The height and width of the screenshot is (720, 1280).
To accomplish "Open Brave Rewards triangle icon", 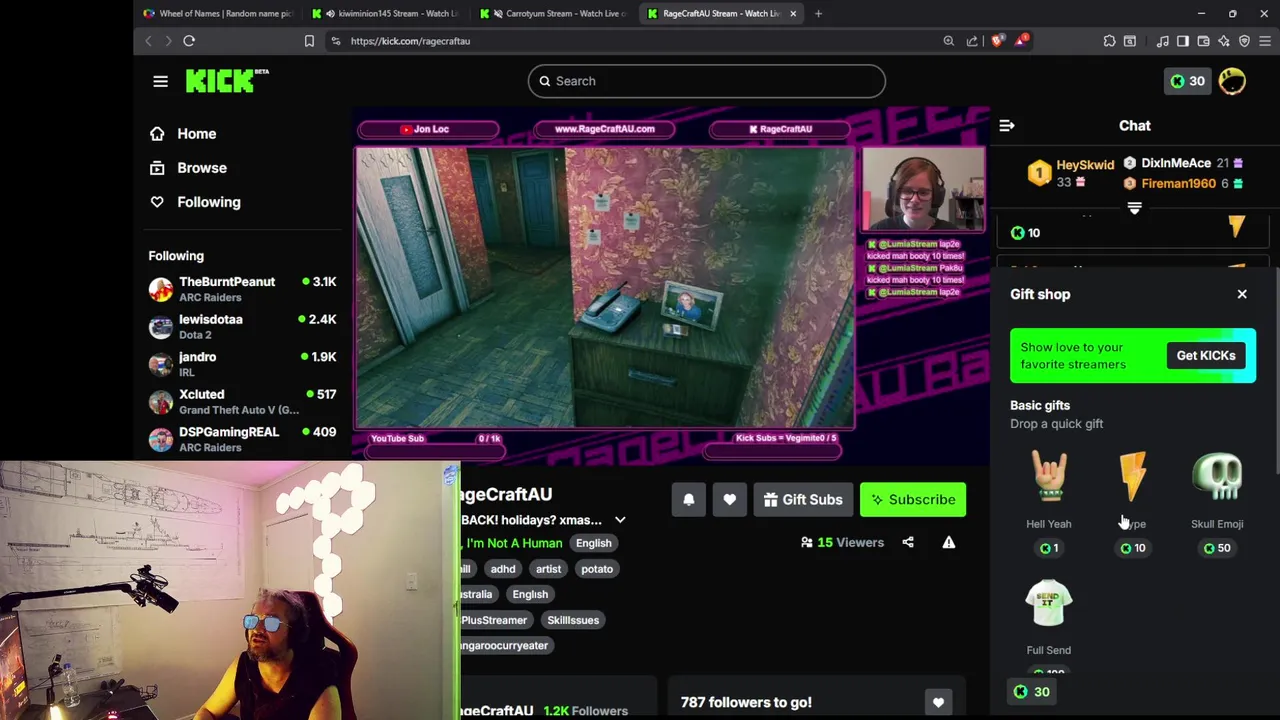I will [1021, 41].
